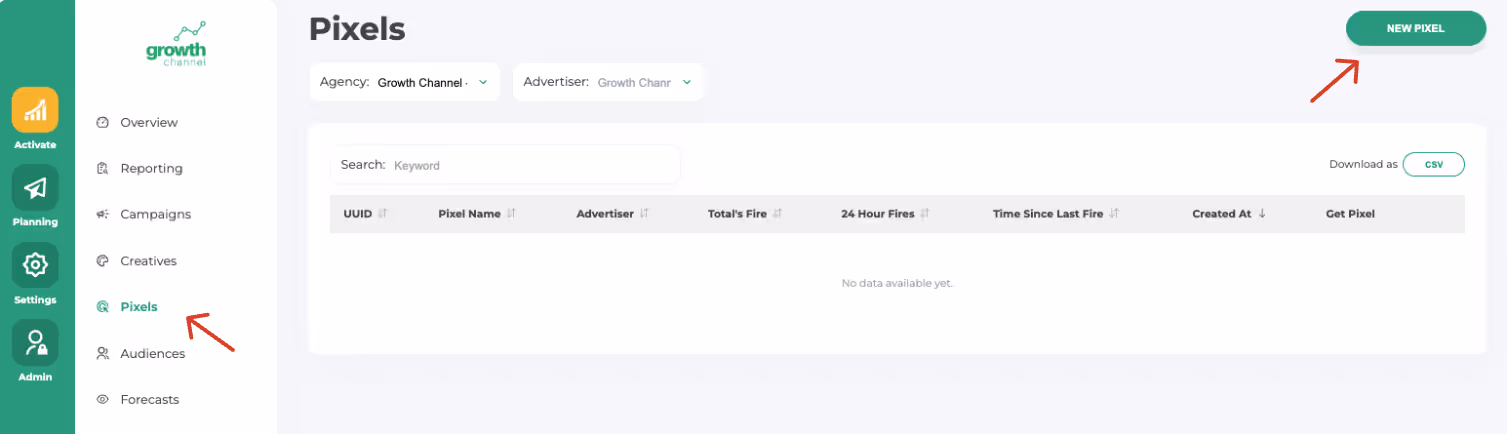Click the Get Pixel column header

1350,214
